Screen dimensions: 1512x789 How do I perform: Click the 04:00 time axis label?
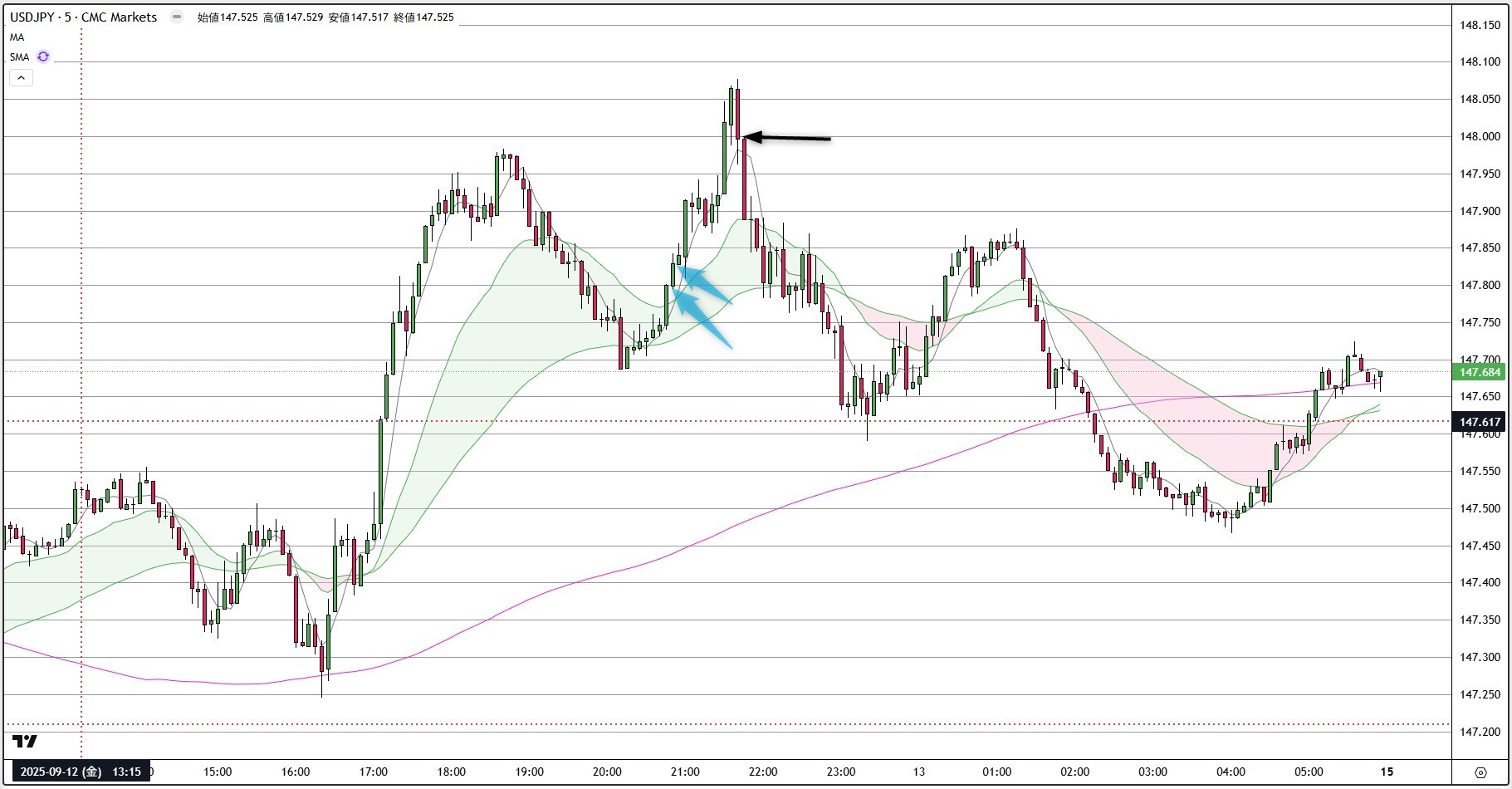point(1231,772)
